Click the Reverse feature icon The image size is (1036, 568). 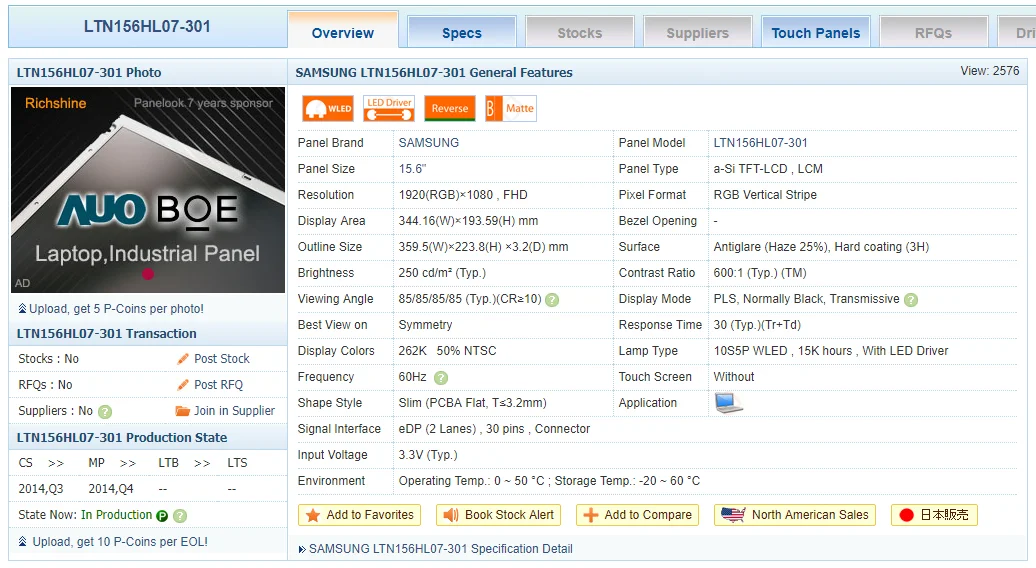[x=449, y=108]
